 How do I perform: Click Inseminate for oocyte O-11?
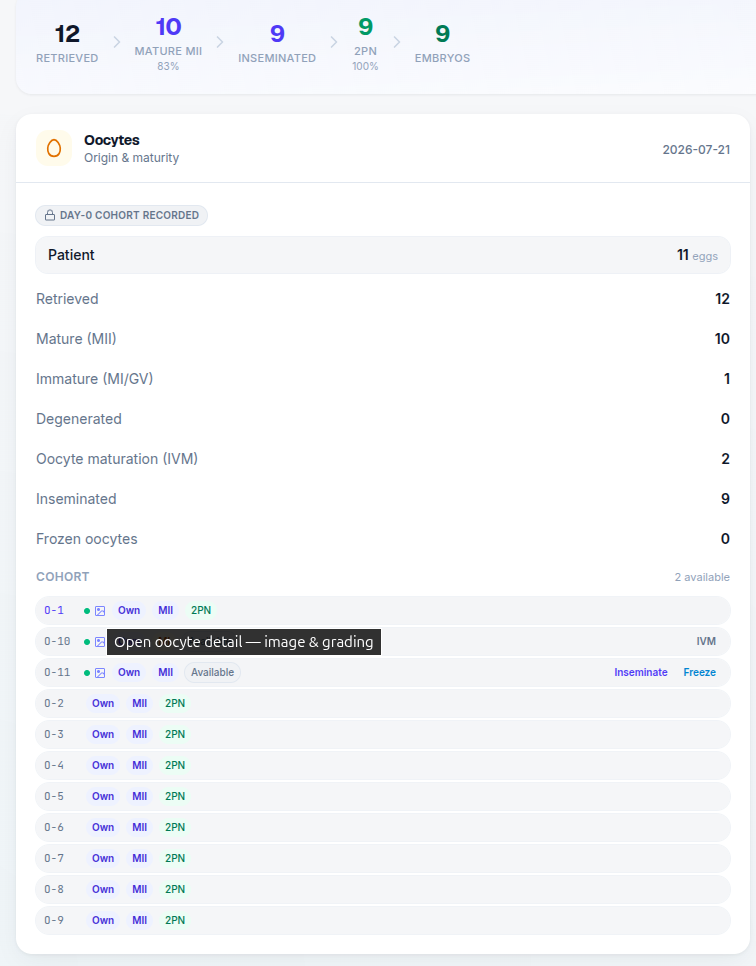(641, 672)
